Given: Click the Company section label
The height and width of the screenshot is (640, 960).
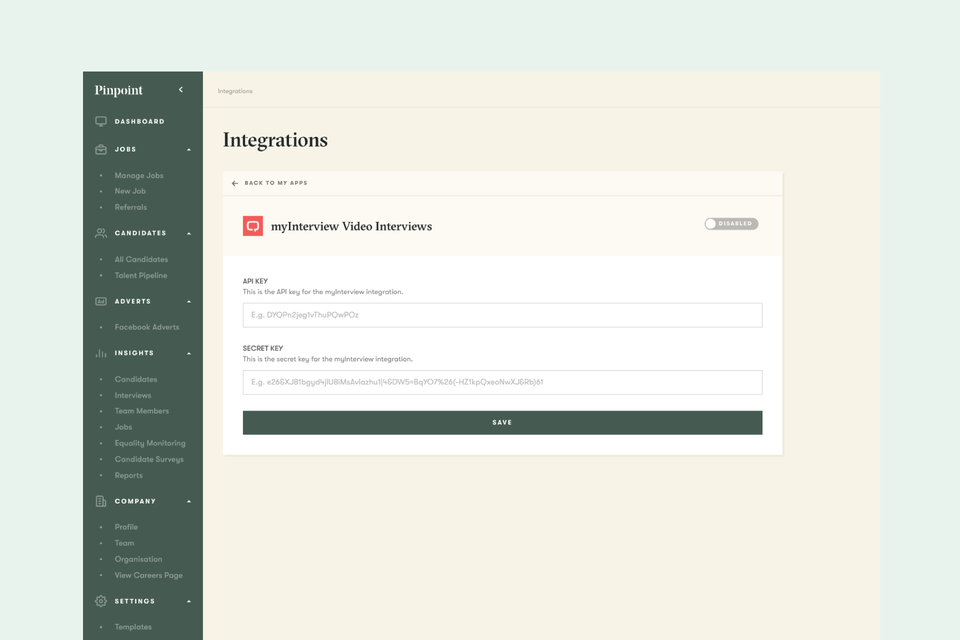Looking at the screenshot, I should coord(135,501).
